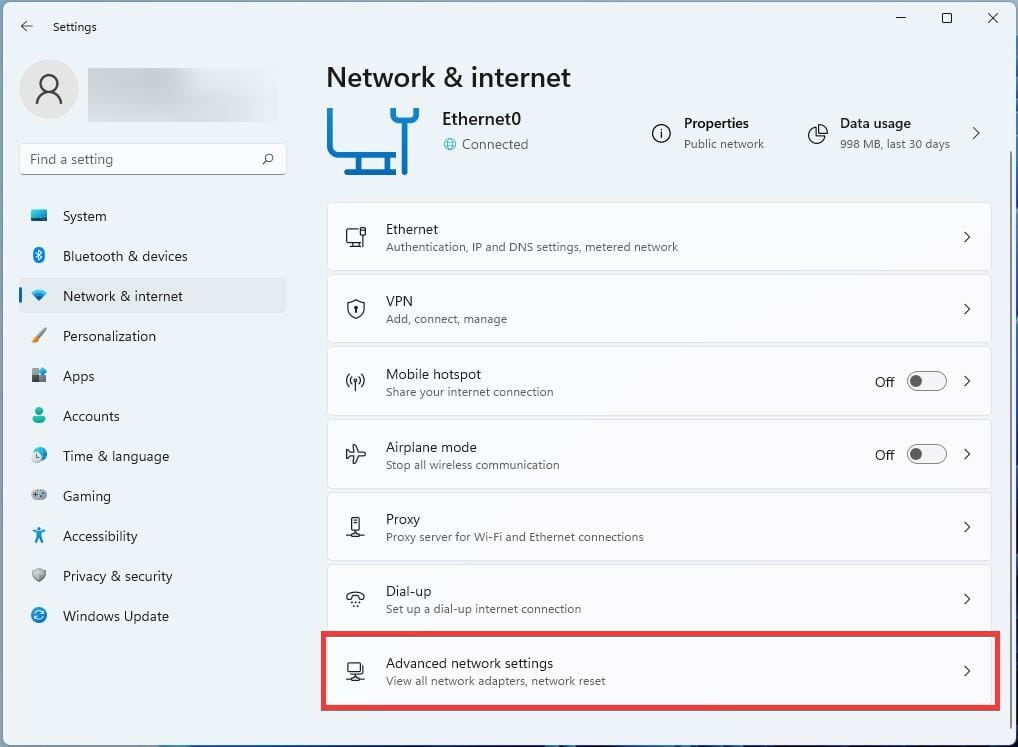The height and width of the screenshot is (747, 1018).
Task: Click the Bluetooth icon in sidebar
Action: point(39,256)
